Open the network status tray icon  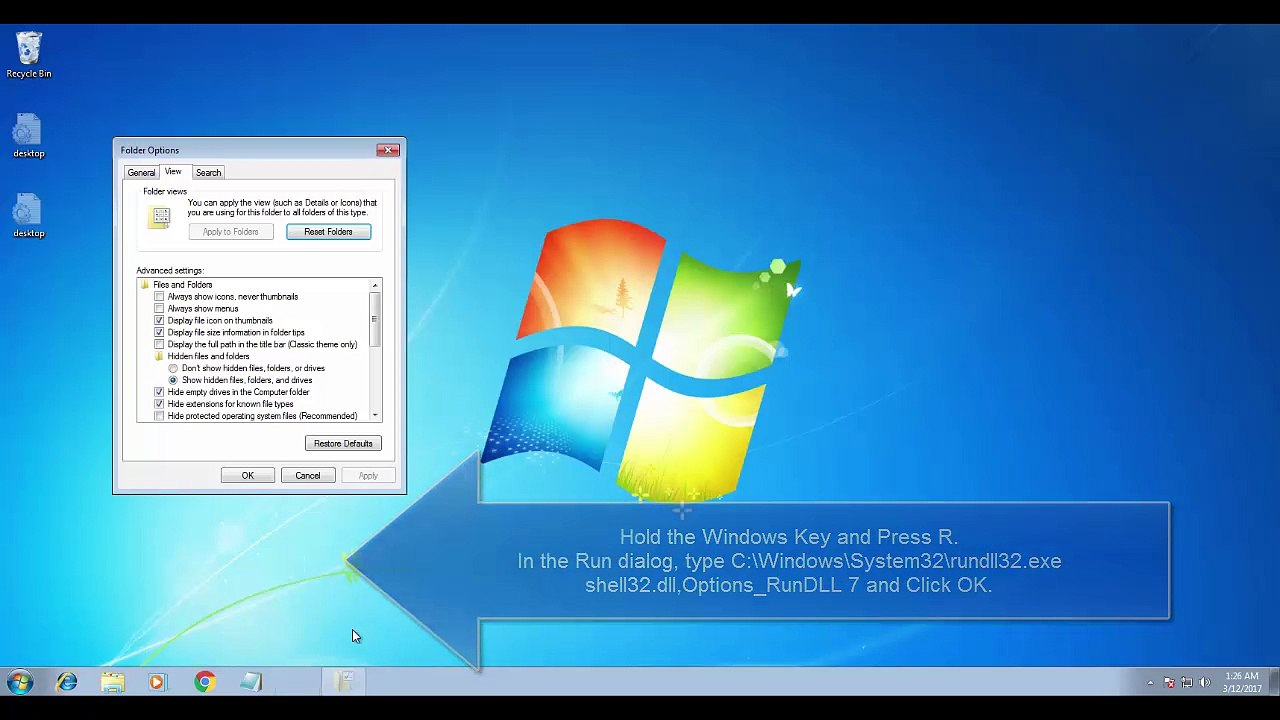click(x=1187, y=683)
